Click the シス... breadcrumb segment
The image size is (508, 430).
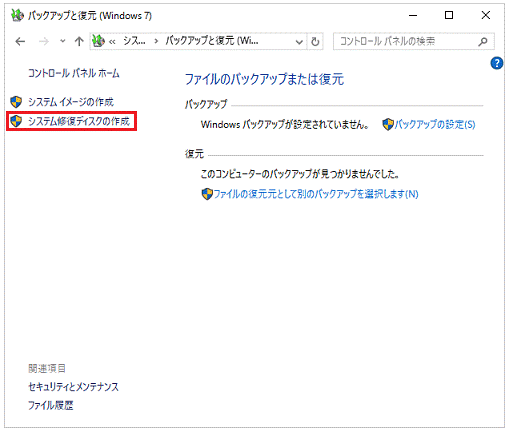134,41
